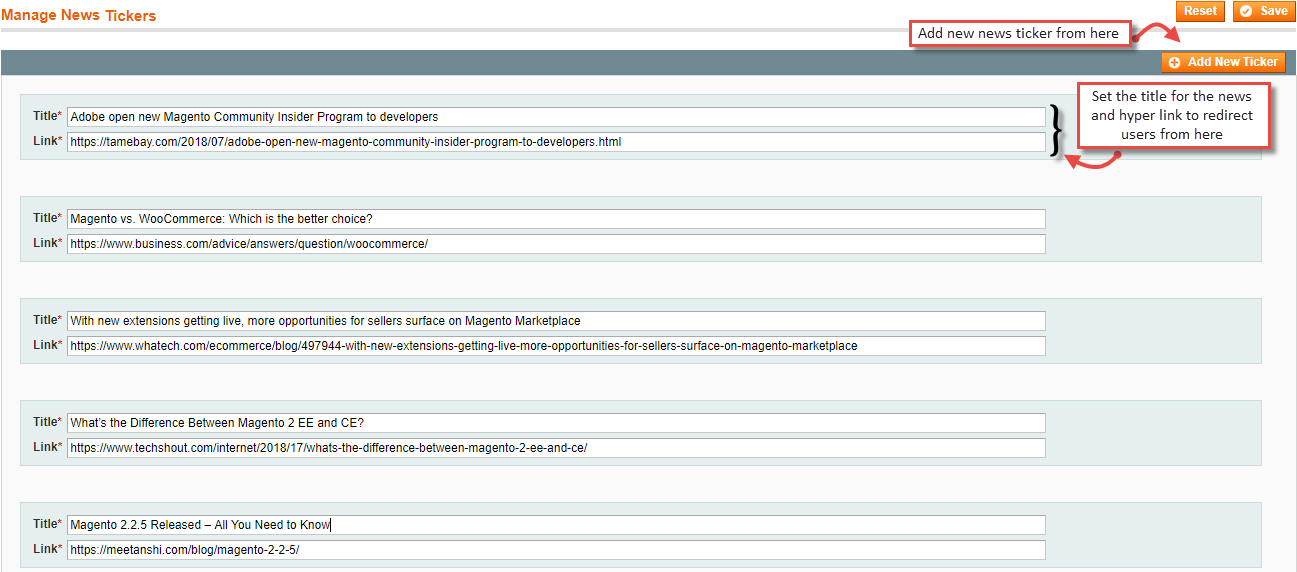The image size is (1297, 572).
Task: Add a new ticker
Action: pyautogui.click(x=1223, y=62)
